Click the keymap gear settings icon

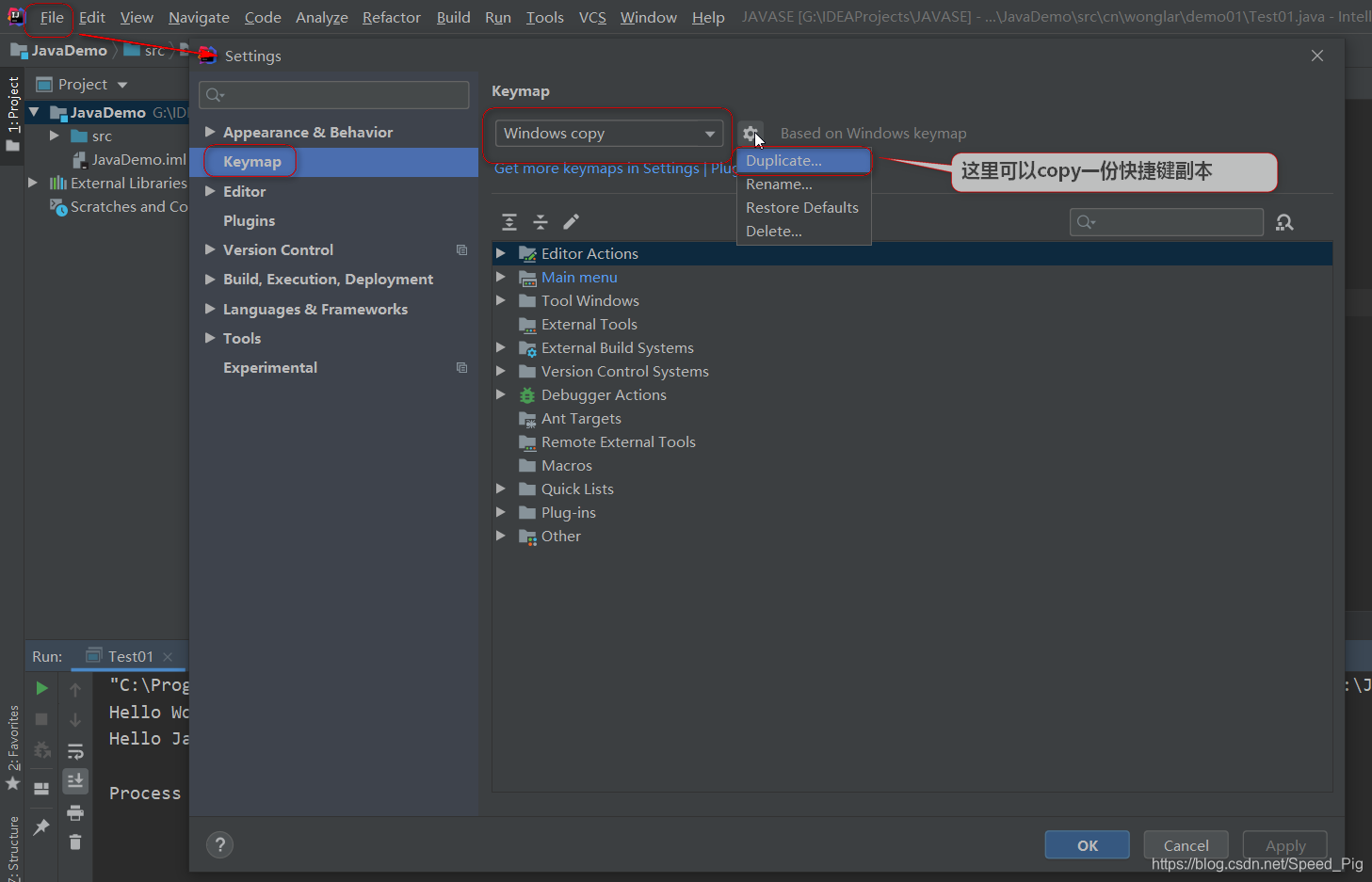coord(750,134)
